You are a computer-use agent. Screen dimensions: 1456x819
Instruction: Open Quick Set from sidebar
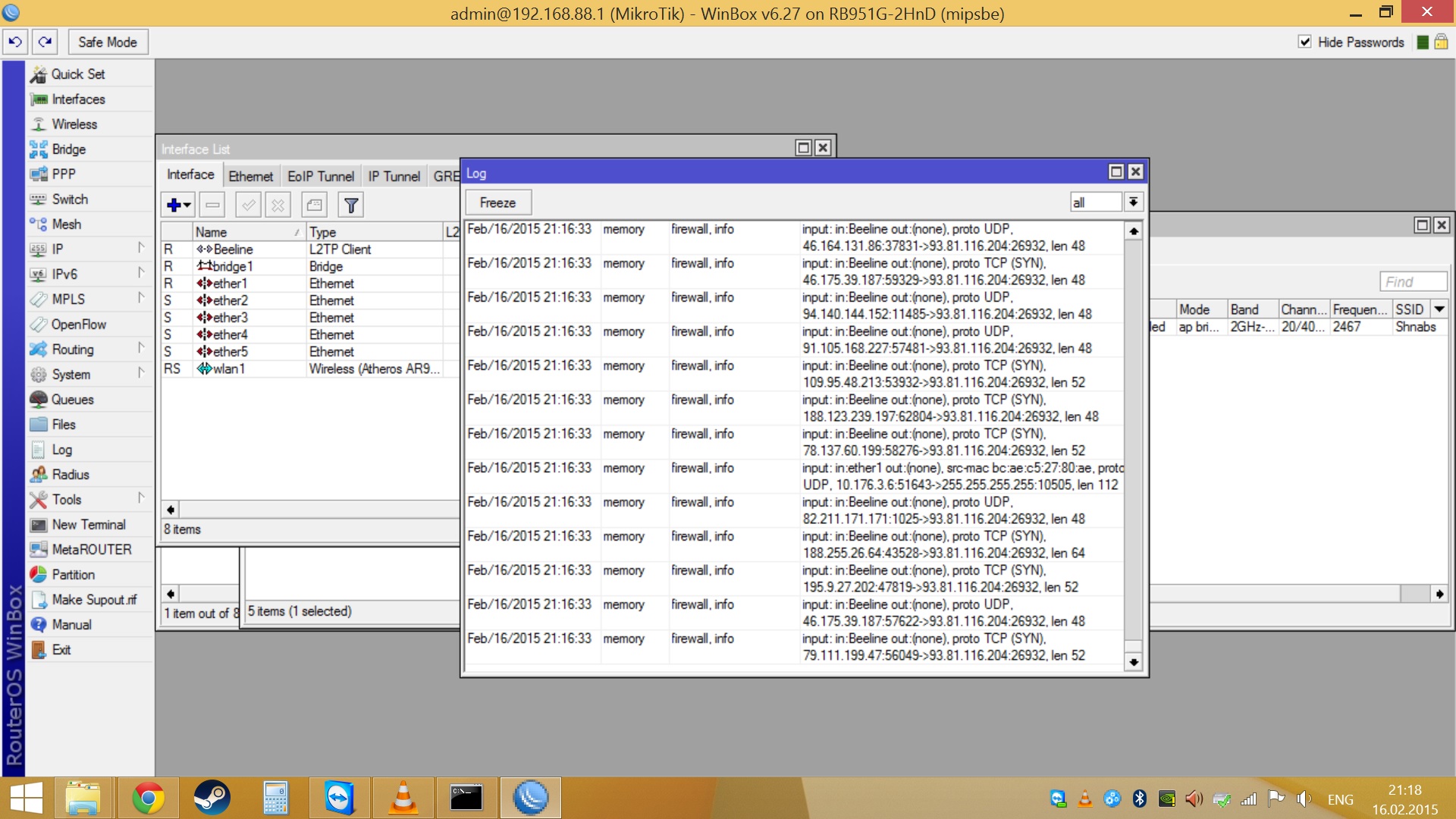(78, 74)
